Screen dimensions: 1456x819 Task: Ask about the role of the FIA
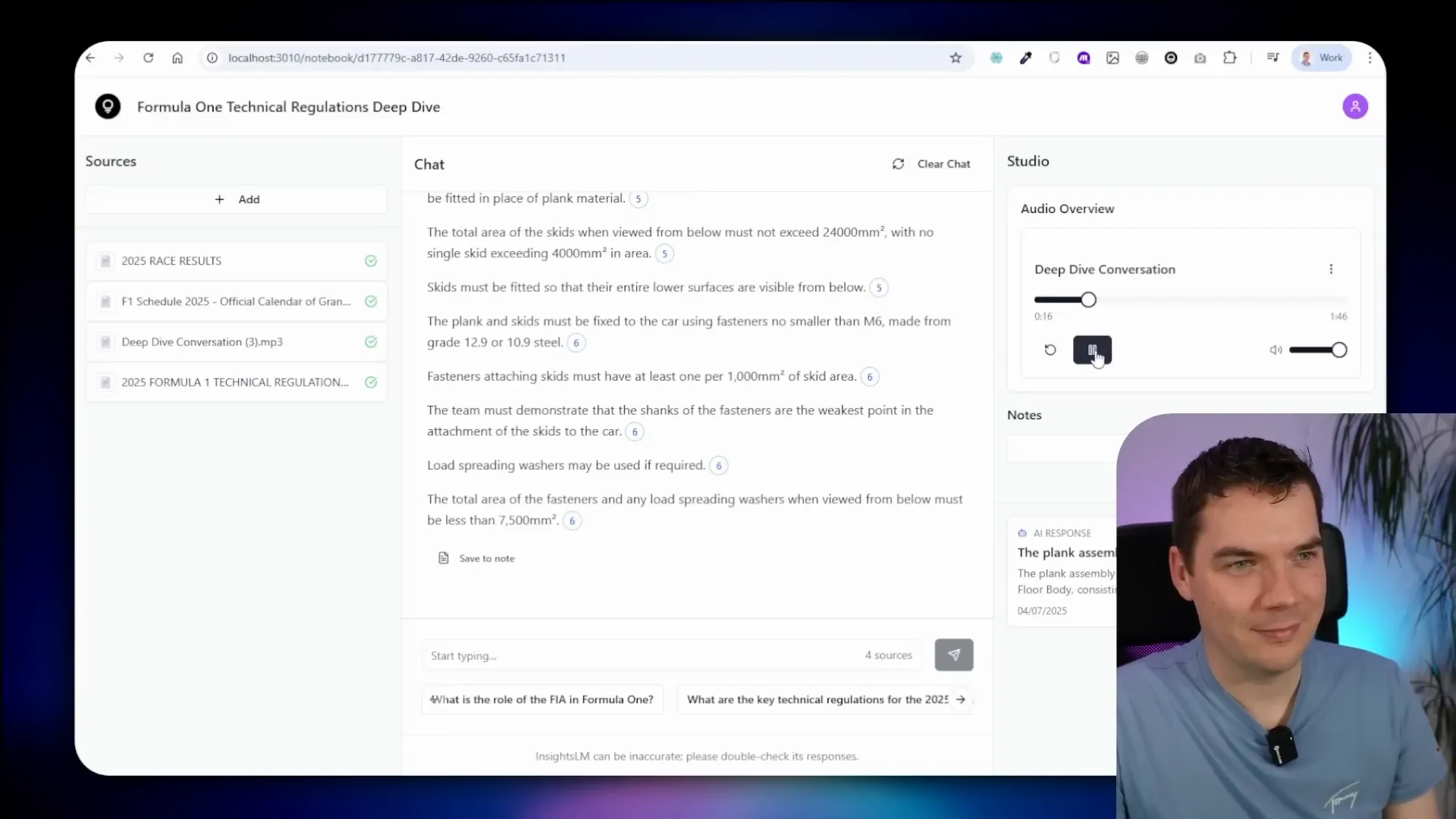[542, 699]
